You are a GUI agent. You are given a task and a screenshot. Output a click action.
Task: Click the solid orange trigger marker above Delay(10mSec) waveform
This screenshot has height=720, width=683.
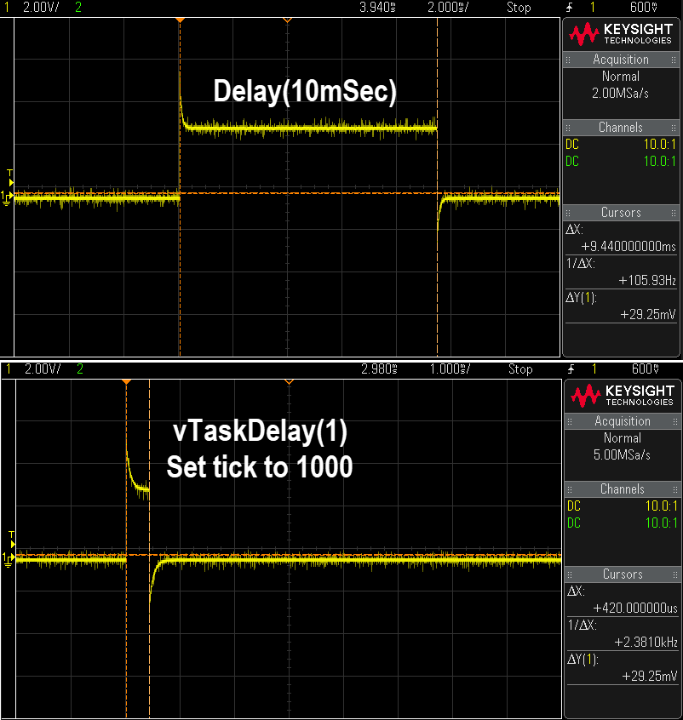(179, 20)
